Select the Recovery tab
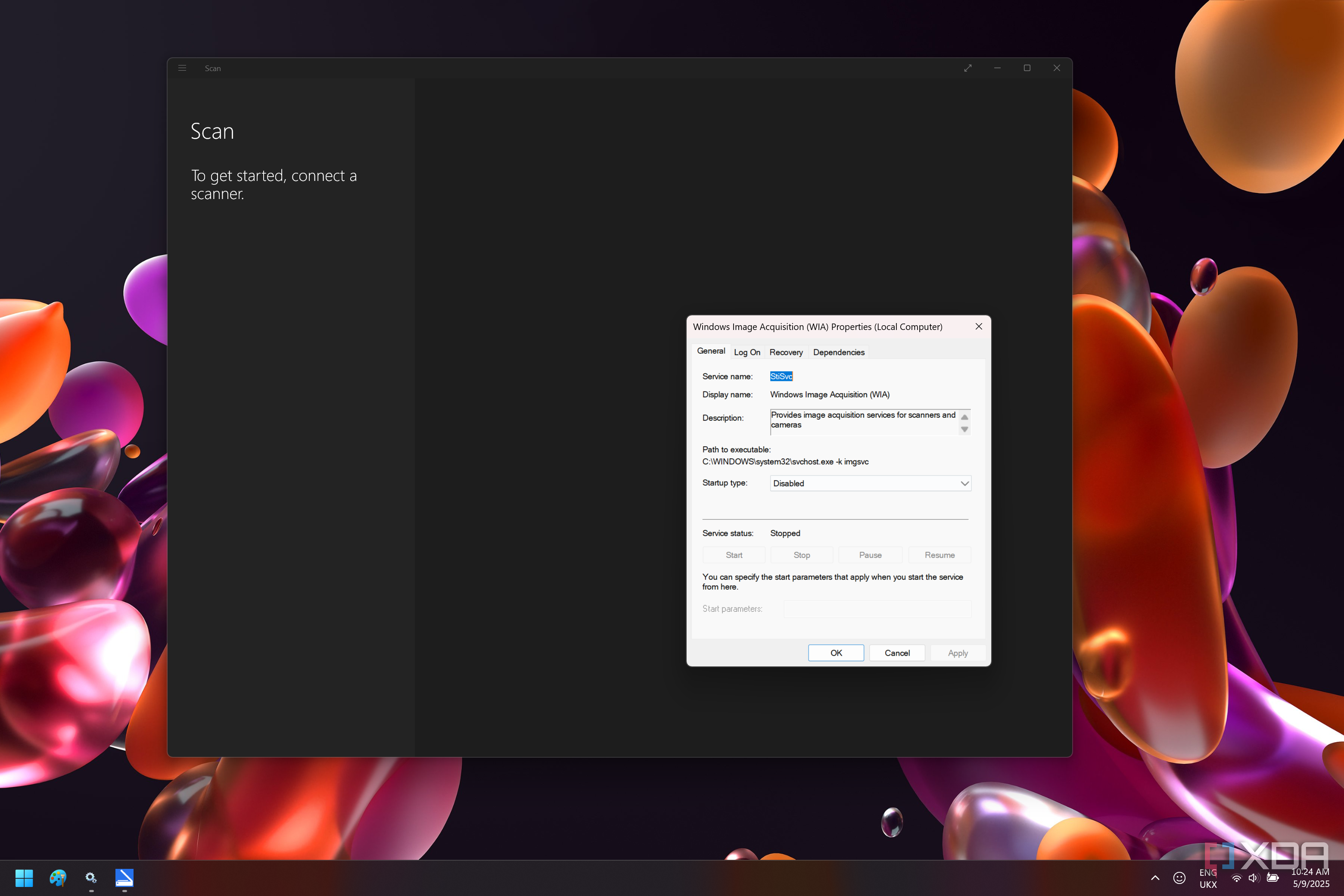1344x896 pixels. click(786, 352)
